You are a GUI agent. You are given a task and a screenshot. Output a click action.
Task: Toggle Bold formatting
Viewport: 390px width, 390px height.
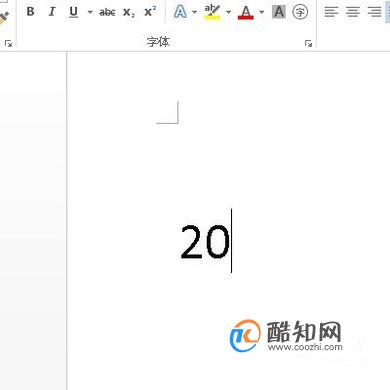point(30,12)
